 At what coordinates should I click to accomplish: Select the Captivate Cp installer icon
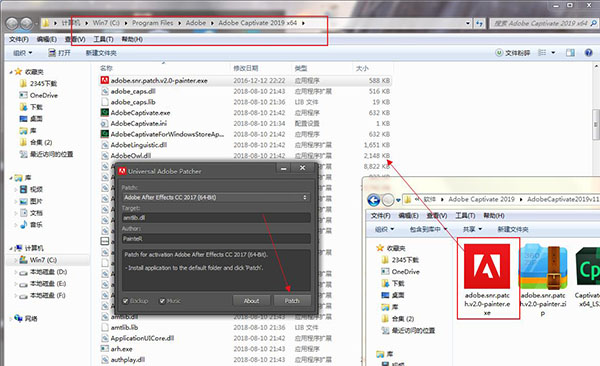[x=588, y=266]
